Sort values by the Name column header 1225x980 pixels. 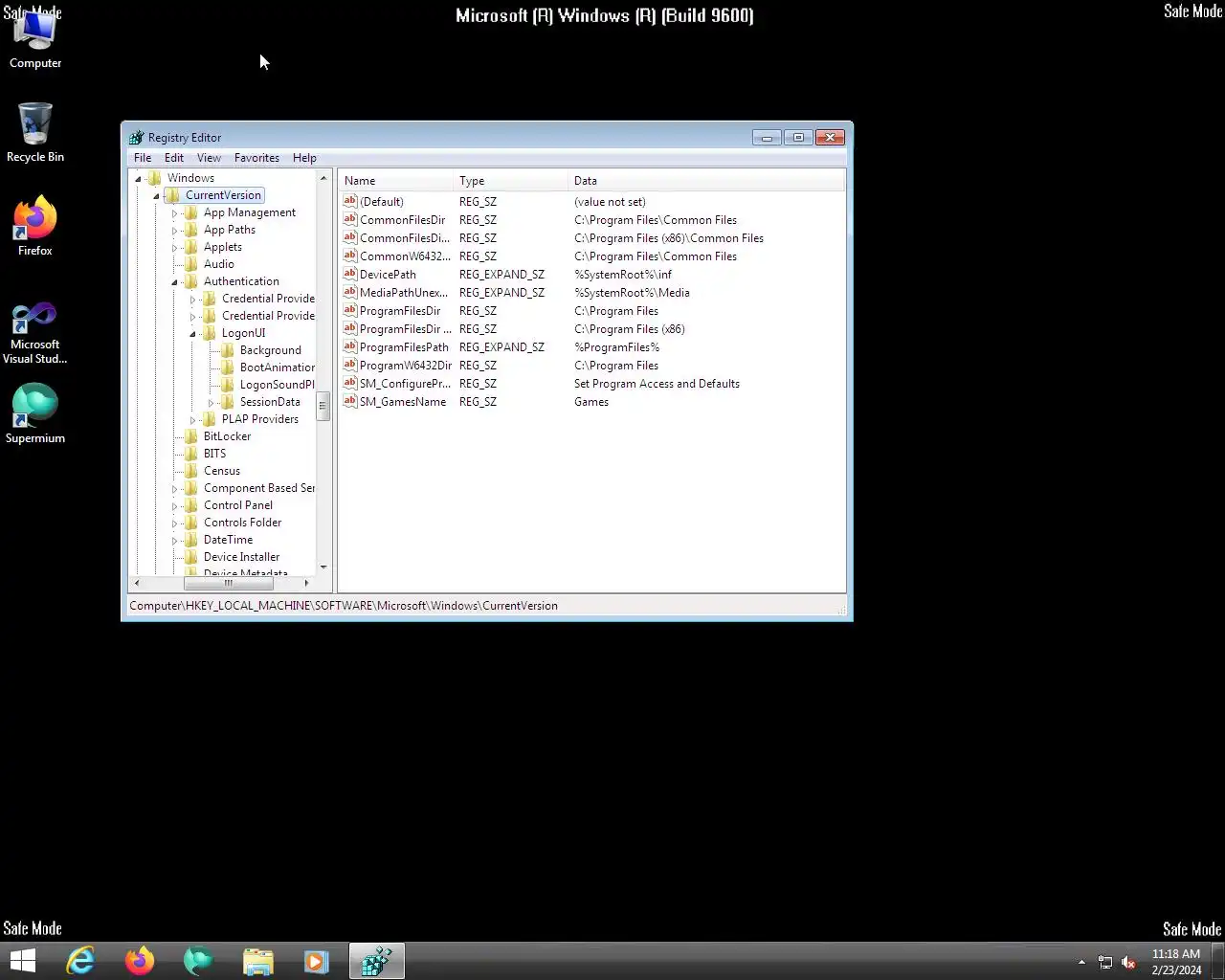[395, 181]
